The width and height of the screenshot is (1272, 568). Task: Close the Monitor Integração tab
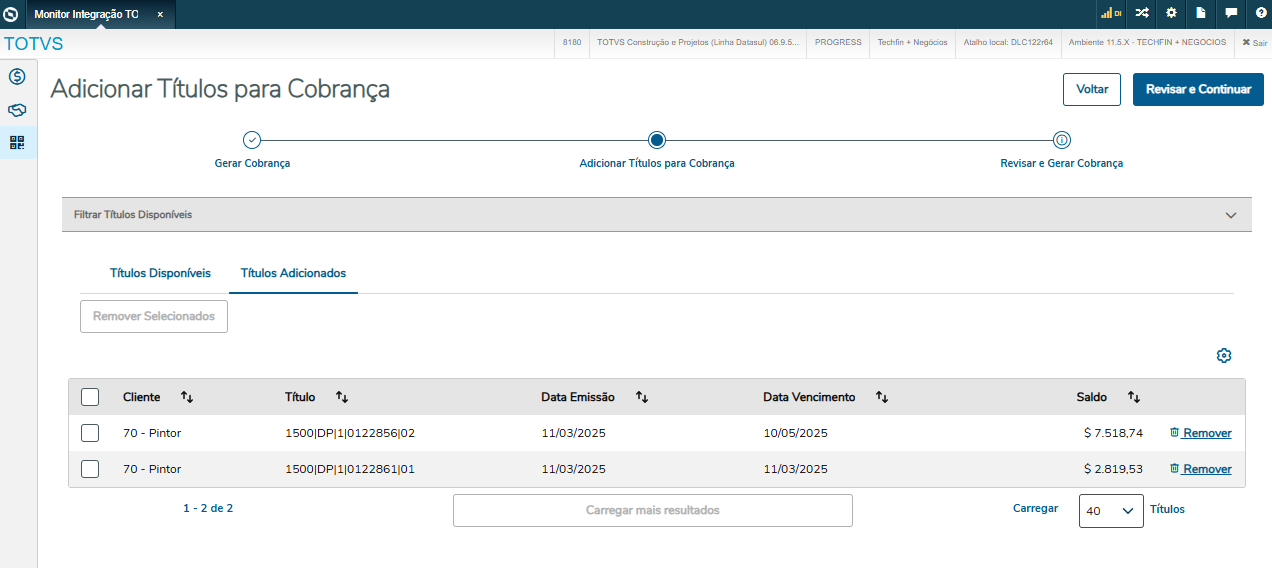coord(160,14)
